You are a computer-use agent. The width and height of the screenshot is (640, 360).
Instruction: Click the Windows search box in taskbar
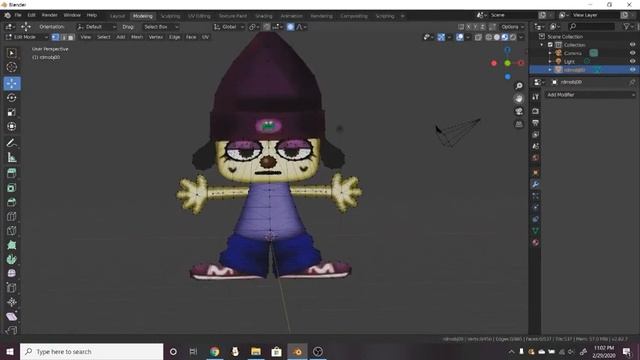[x=91, y=351]
